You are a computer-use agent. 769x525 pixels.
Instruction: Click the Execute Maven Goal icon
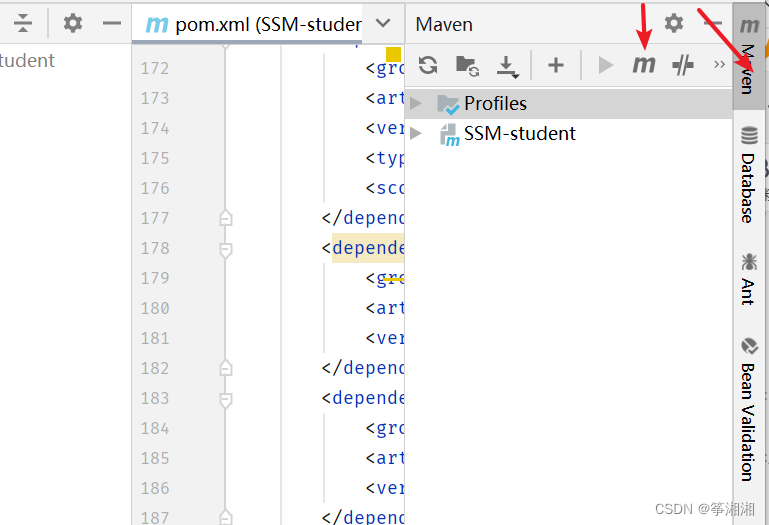[x=643, y=66]
